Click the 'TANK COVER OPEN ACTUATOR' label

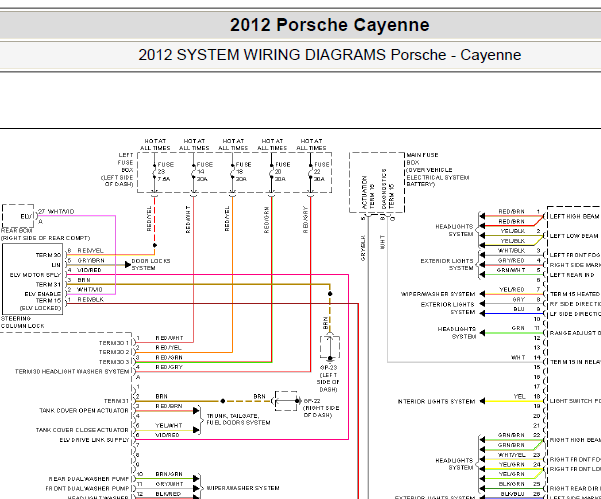[84, 410]
